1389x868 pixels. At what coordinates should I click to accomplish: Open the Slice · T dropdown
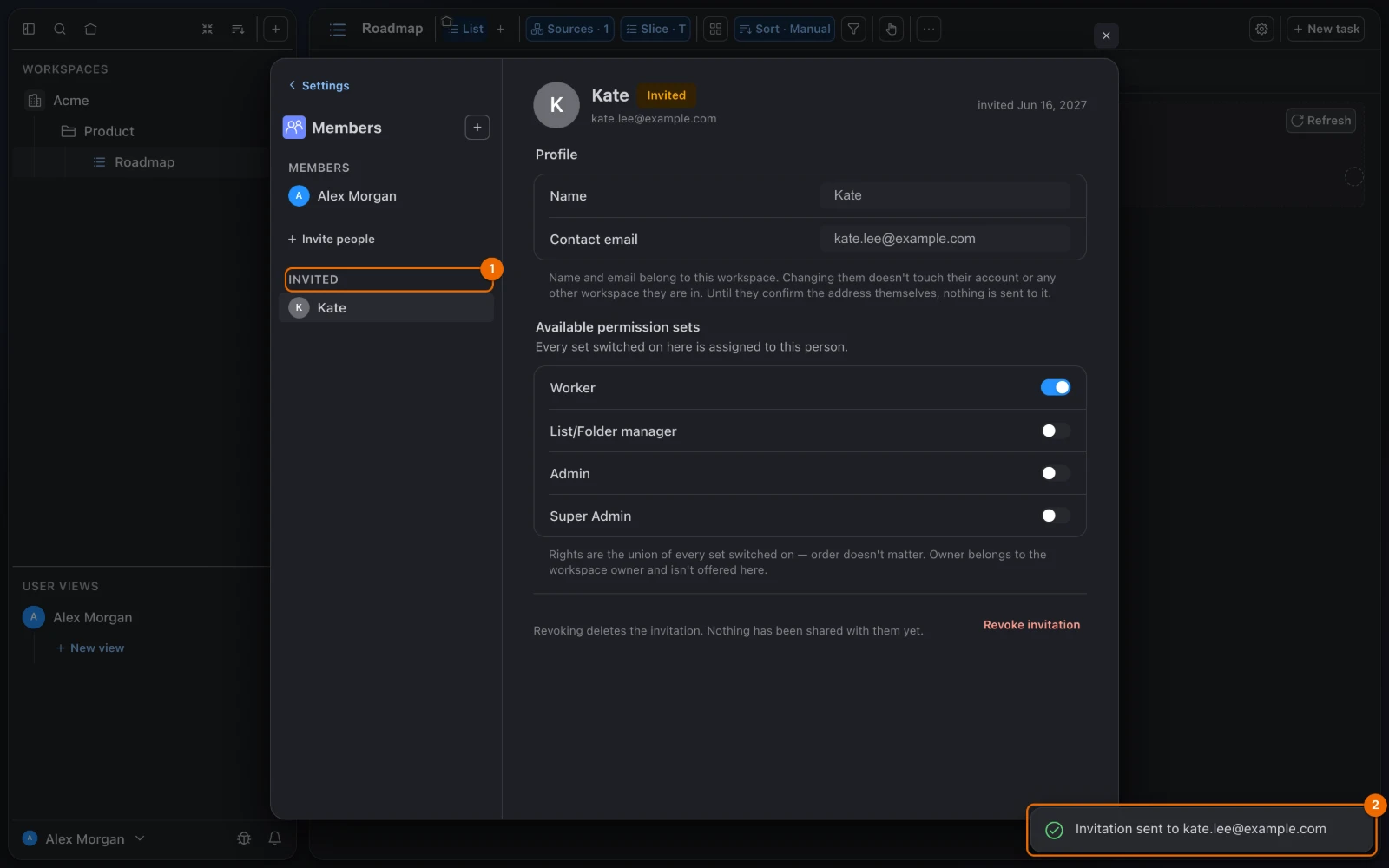(655, 29)
